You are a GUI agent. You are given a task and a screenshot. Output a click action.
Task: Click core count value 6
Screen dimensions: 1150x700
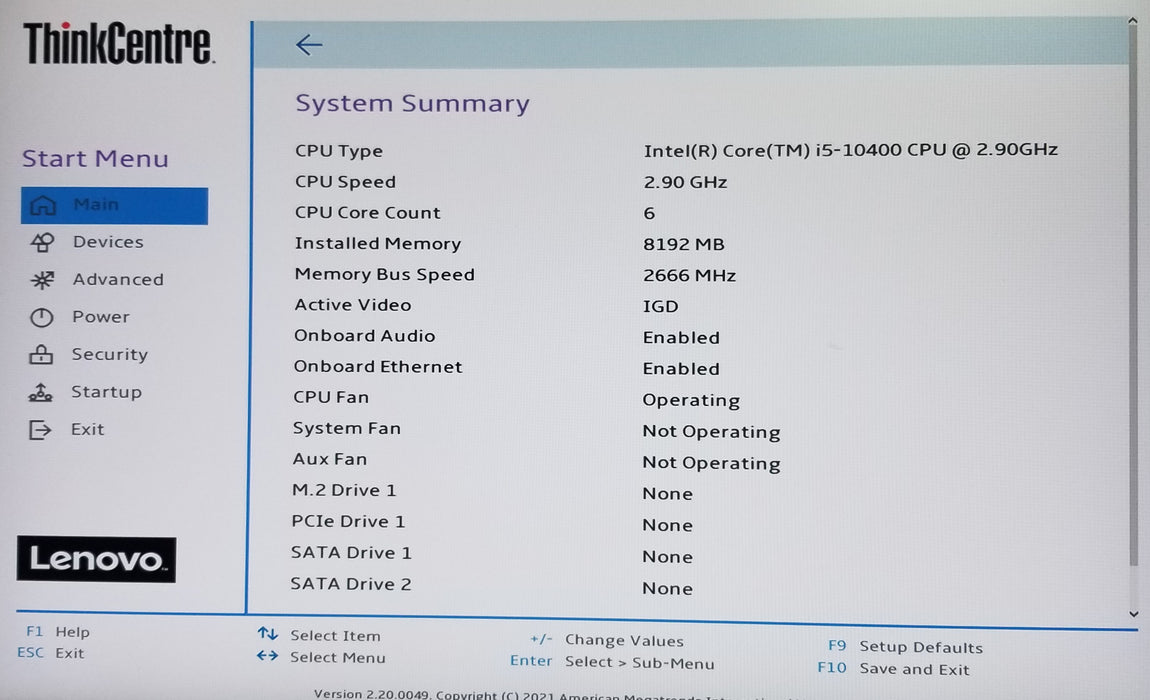click(649, 214)
